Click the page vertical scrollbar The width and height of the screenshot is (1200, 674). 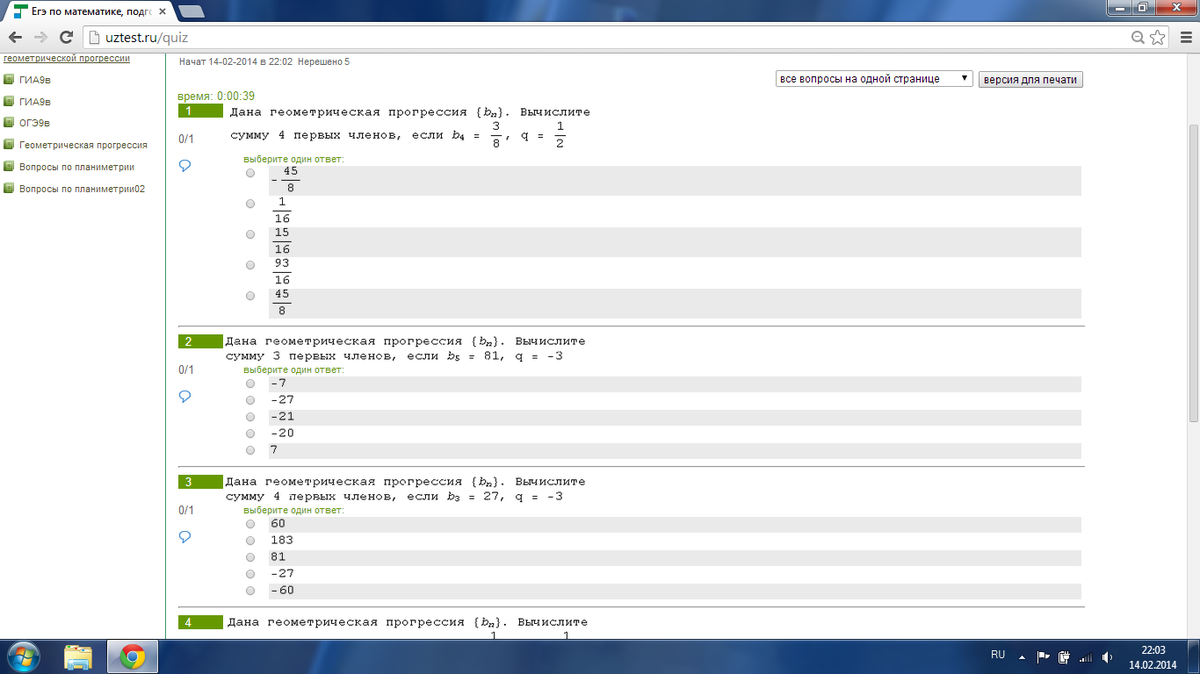[1192, 270]
